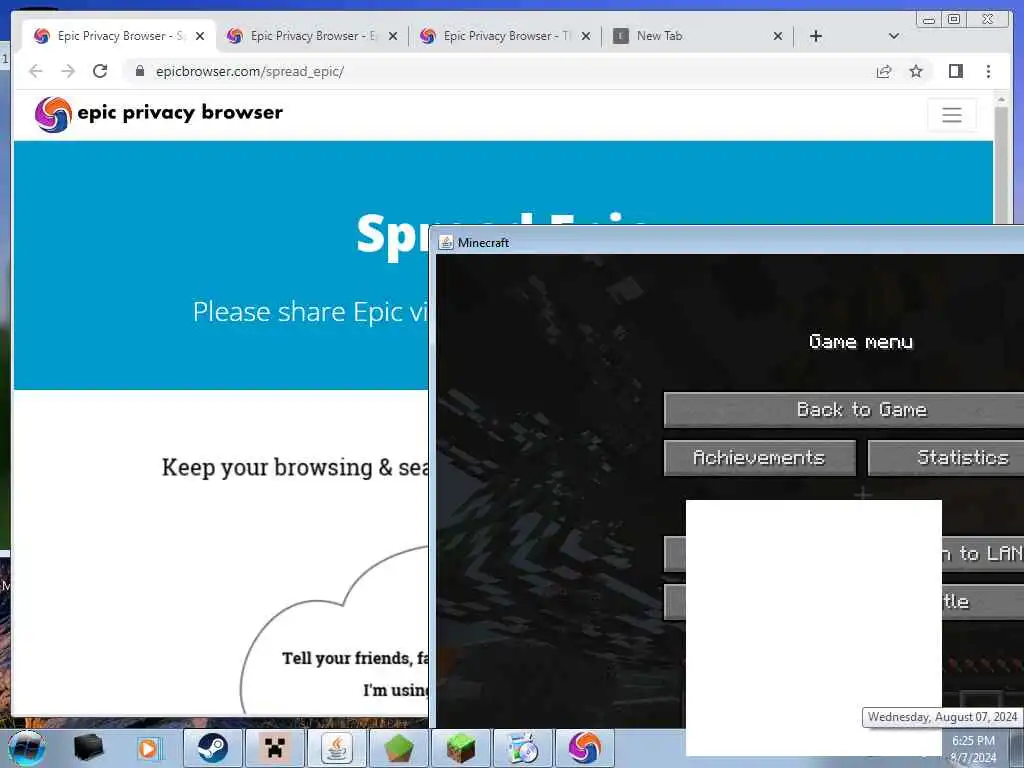The height and width of the screenshot is (768, 1024).
Task: Click the Epic browser taskbar icon
Action: pyautogui.click(x=584, y=748)
